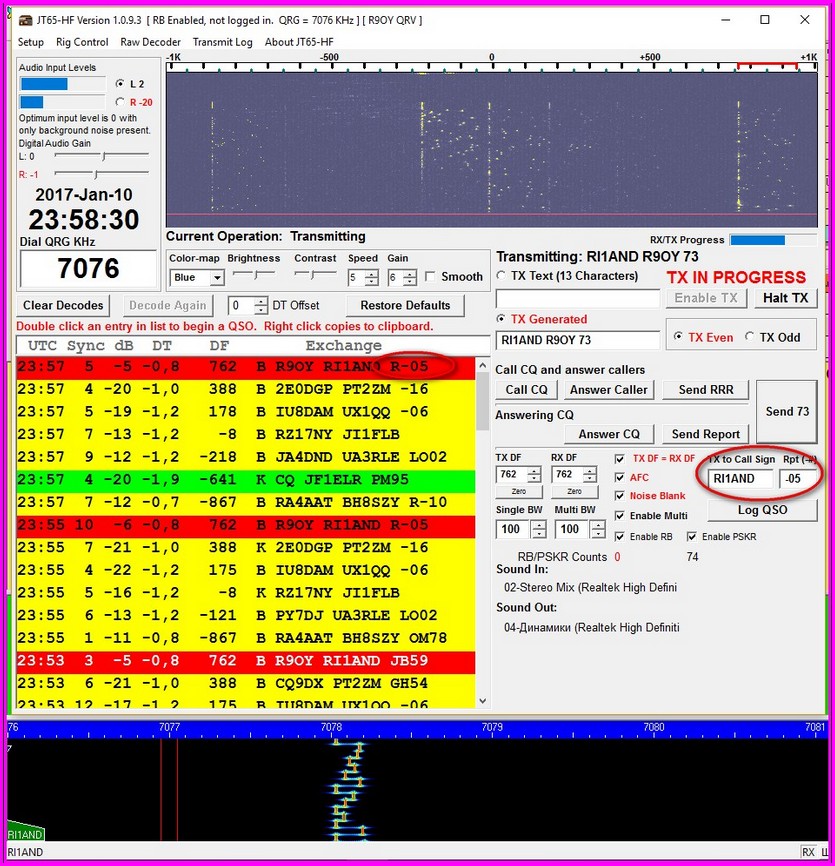
Task: Select the TX Odd radio button
Action: pyautogui.click(x=751, y=337)
